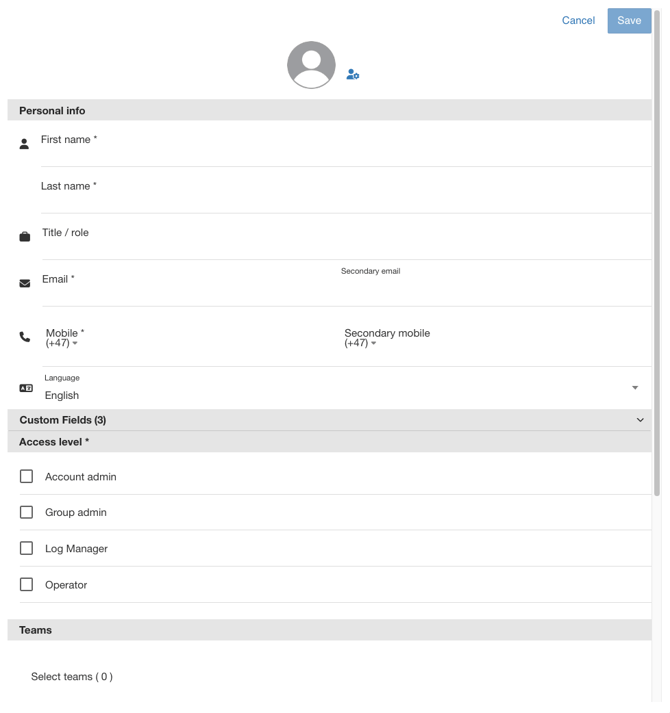This screenshot has height=713, width=670.
Task: Focus the First name input field
Action: coord(340,153)
